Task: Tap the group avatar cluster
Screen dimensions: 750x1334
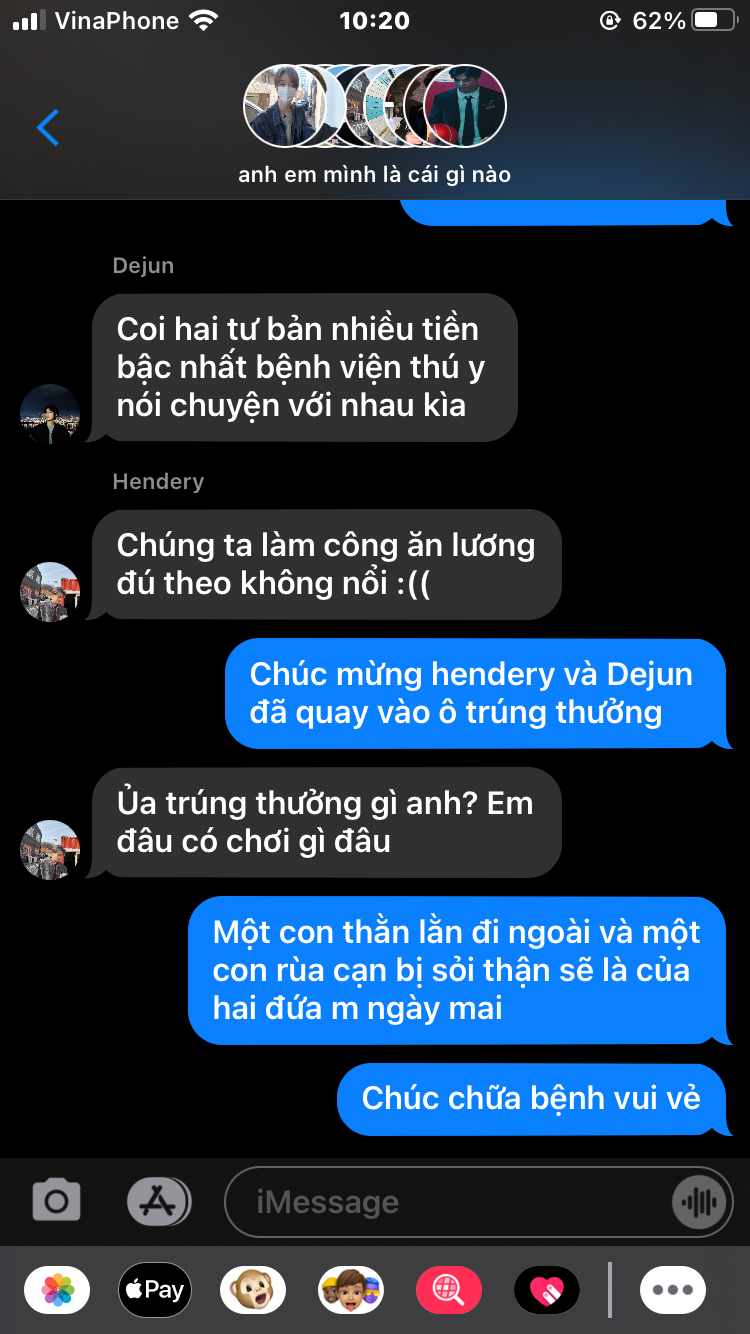Action: [375, 106]
